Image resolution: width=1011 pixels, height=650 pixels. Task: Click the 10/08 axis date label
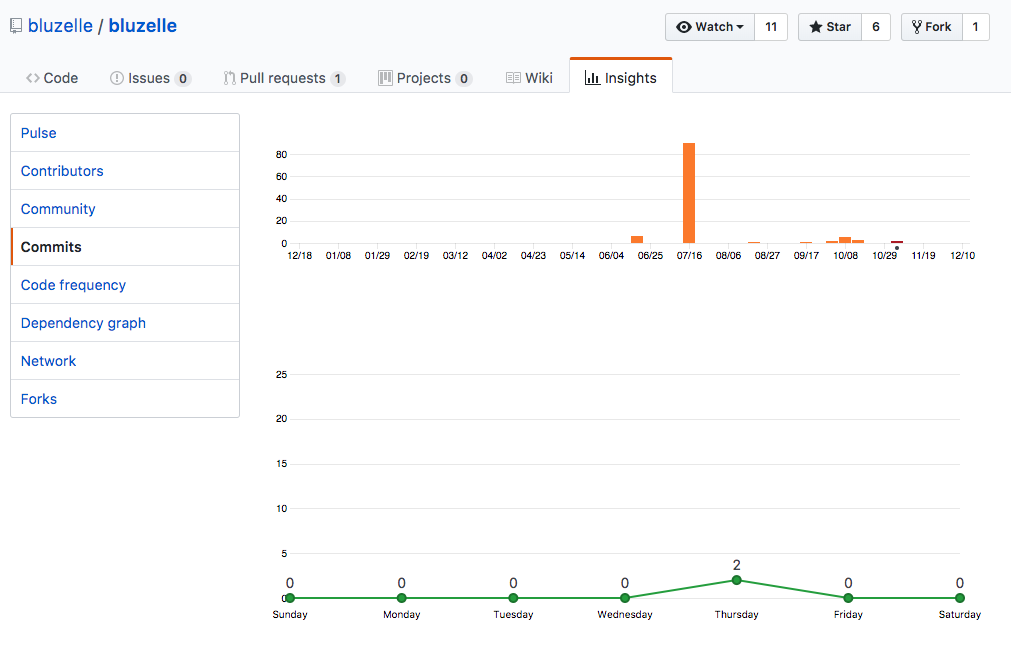coord(845,255)
